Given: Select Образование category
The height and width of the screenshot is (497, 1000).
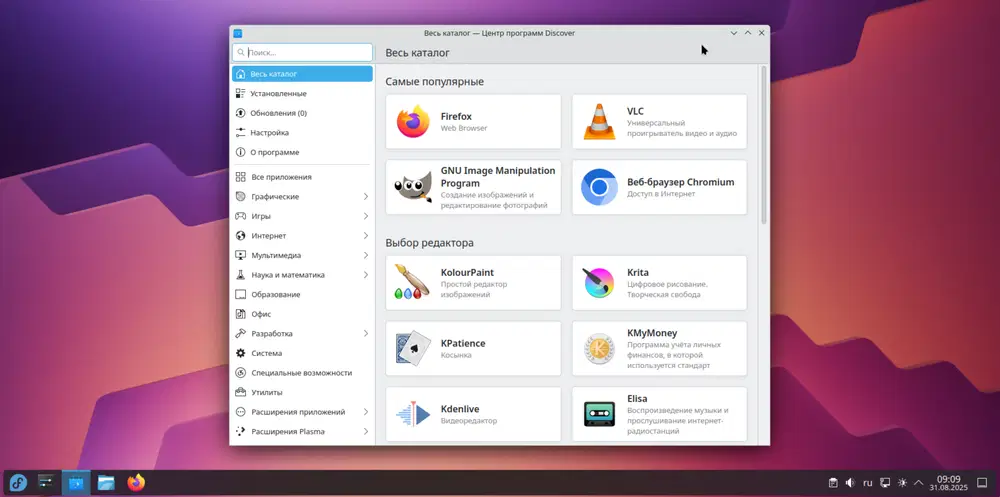Looking at the screenshot, I should [302, 295].
